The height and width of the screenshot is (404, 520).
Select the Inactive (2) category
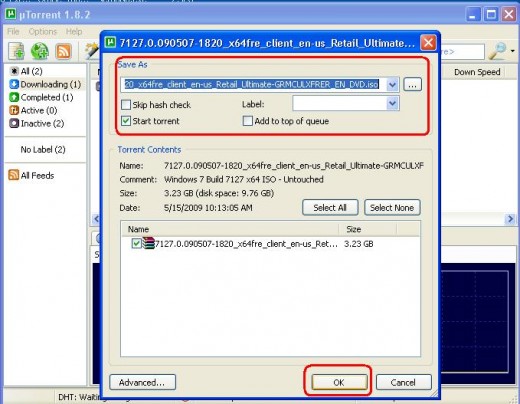(37, 124)
